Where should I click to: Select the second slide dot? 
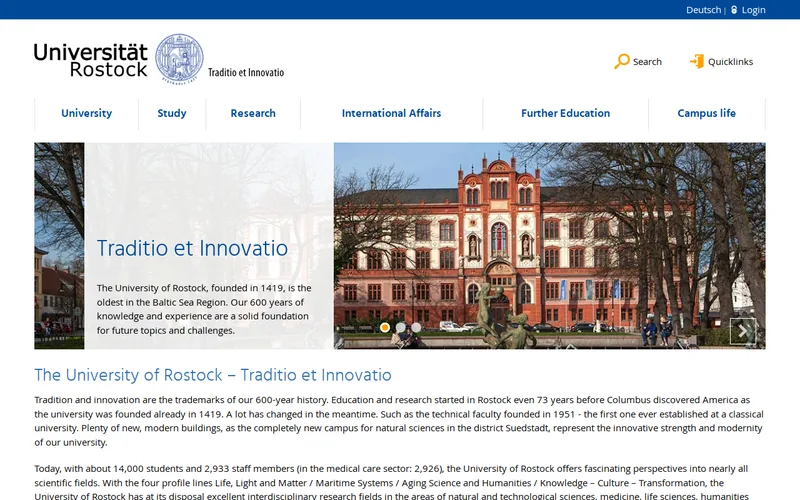[x=401, y=328]
